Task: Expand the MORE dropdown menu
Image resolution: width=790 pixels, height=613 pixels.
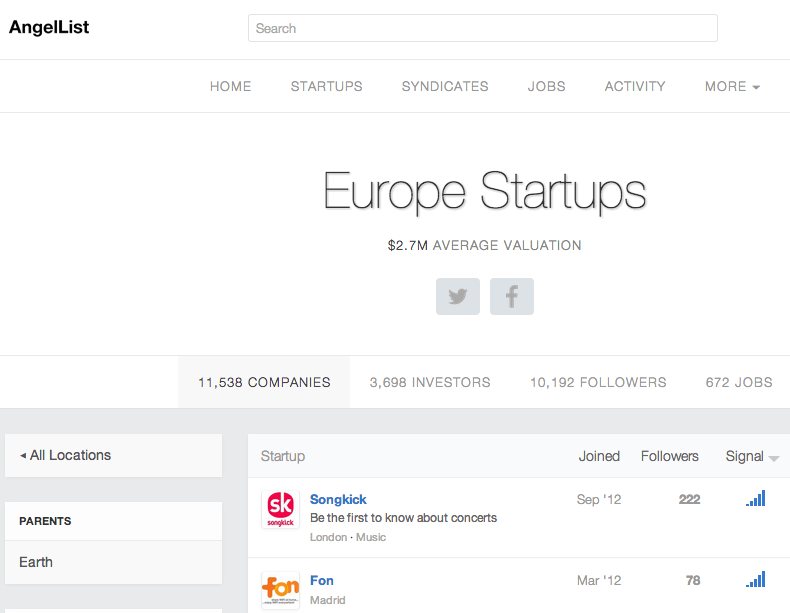Action: tap(732, 87)
